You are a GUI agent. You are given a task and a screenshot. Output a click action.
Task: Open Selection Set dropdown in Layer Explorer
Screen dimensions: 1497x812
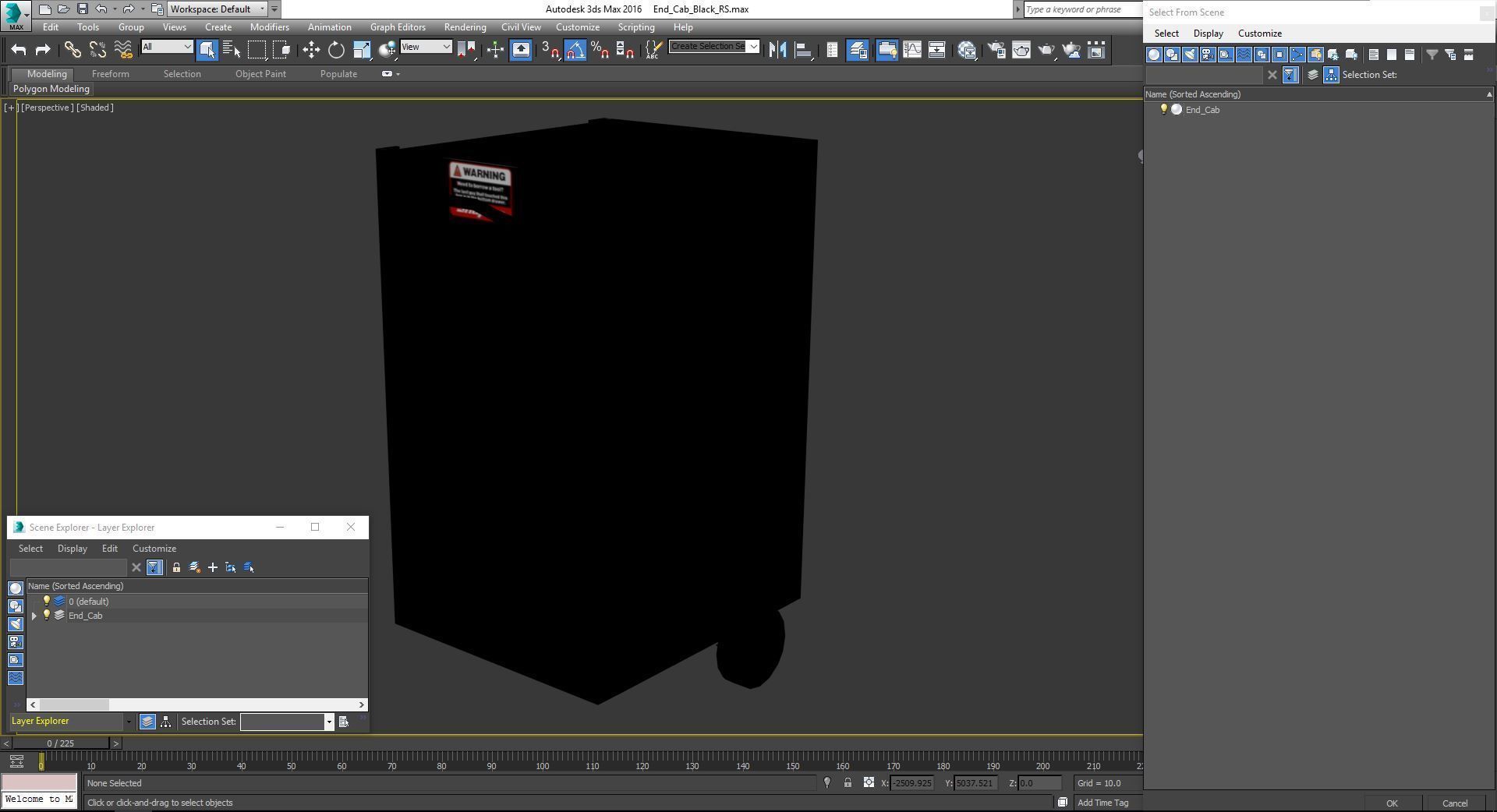click(329, 722)
